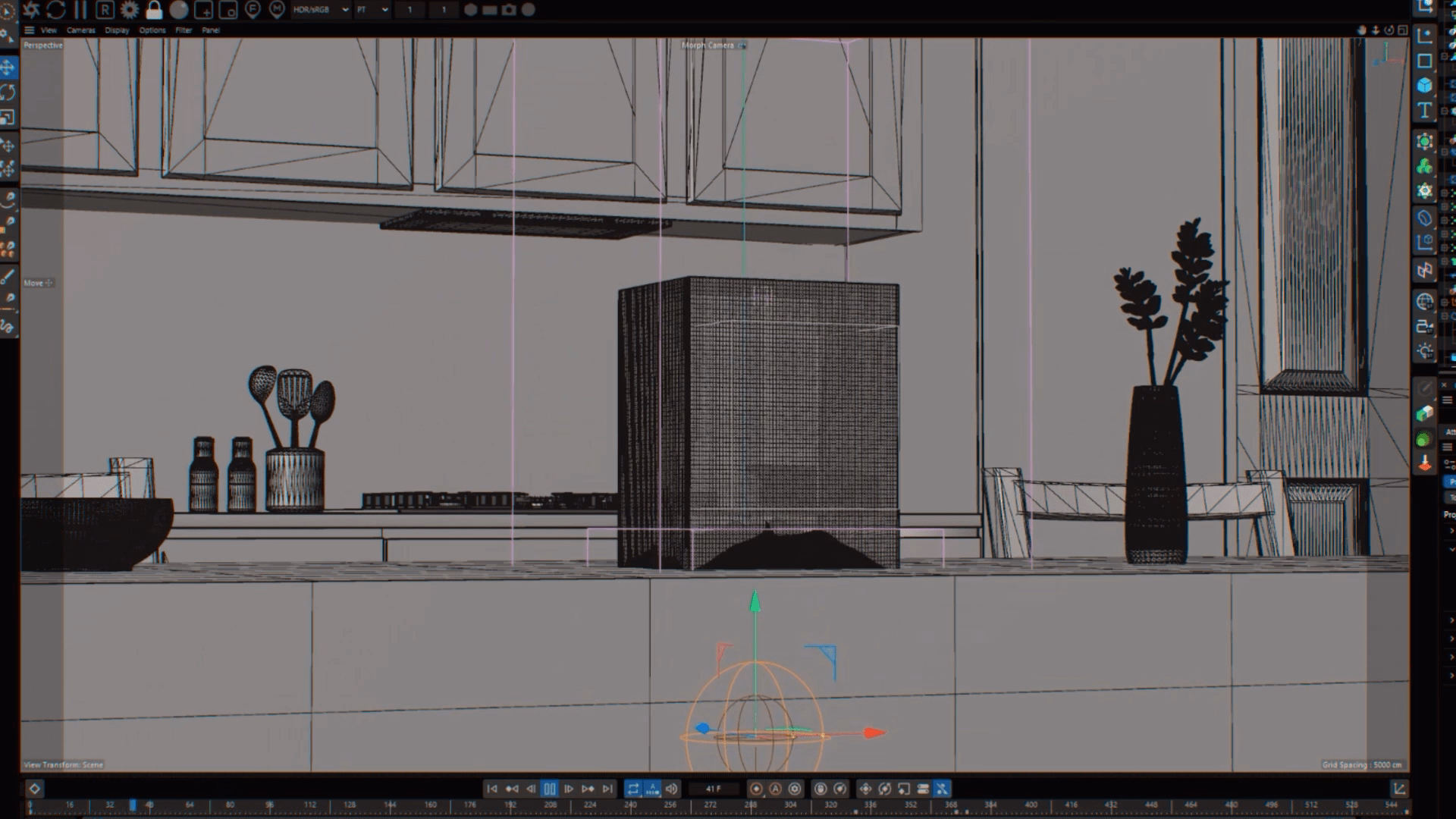
Task: Click the rectangle spline icon
Action: [1425, 61]
